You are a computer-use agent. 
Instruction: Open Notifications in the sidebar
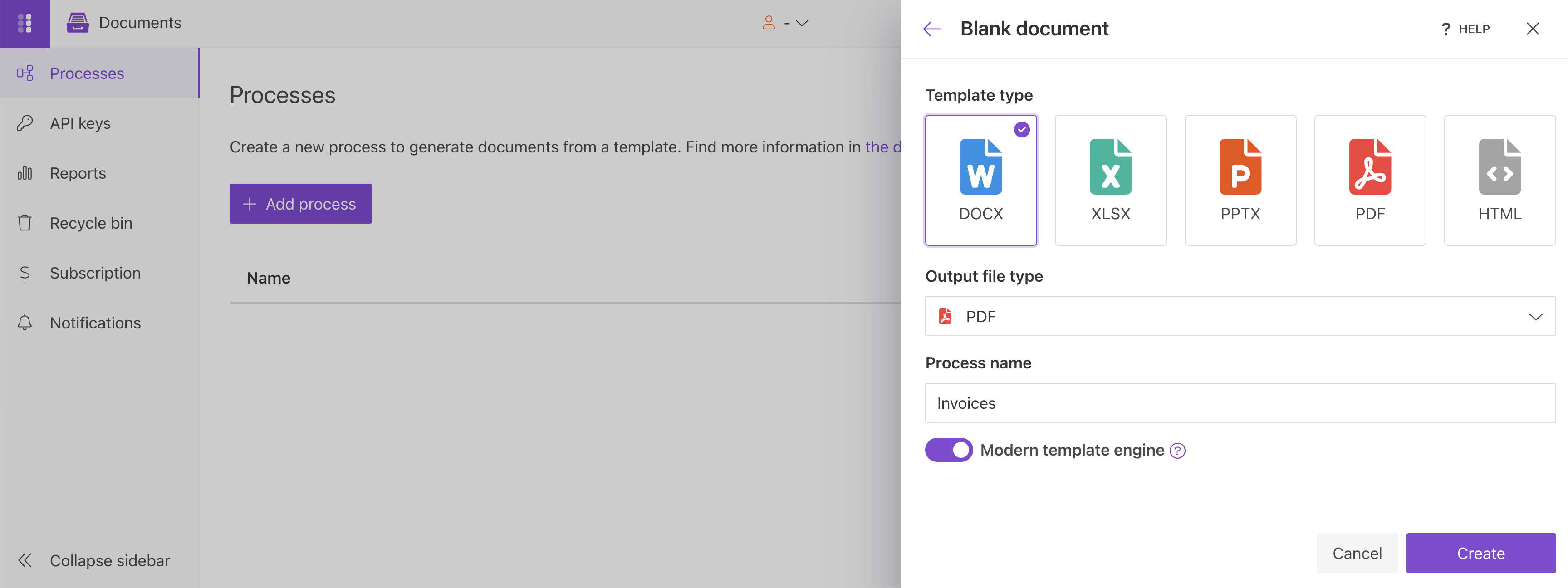tap(99, 323)
